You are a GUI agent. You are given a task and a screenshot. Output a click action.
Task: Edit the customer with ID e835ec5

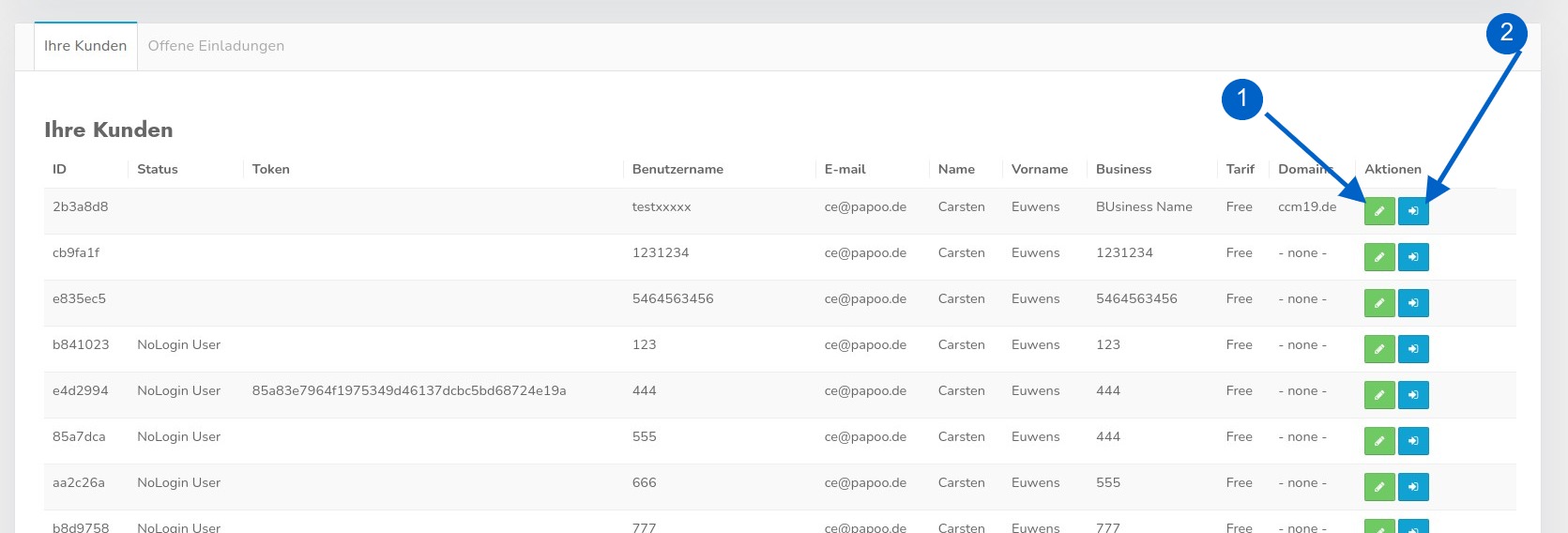1378,303
